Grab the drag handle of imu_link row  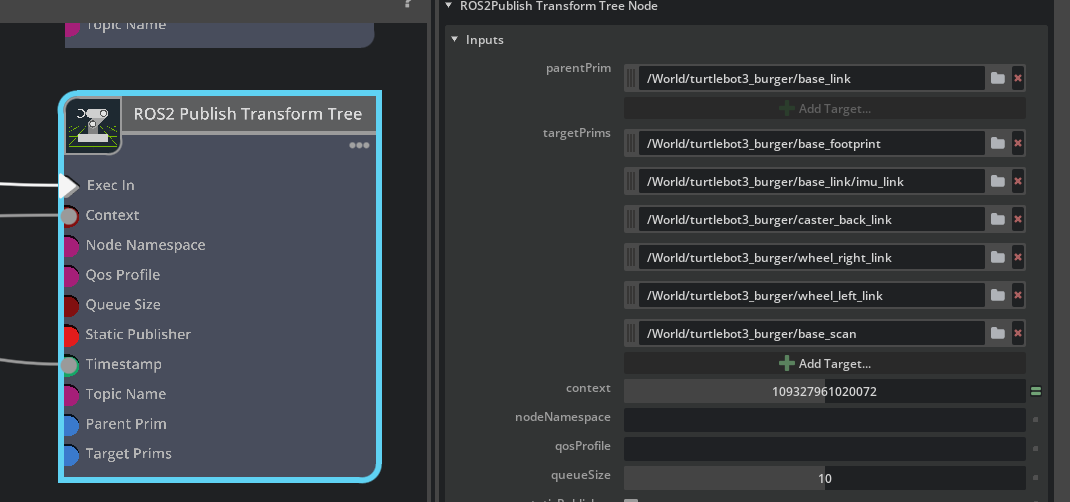click(631, 181)
